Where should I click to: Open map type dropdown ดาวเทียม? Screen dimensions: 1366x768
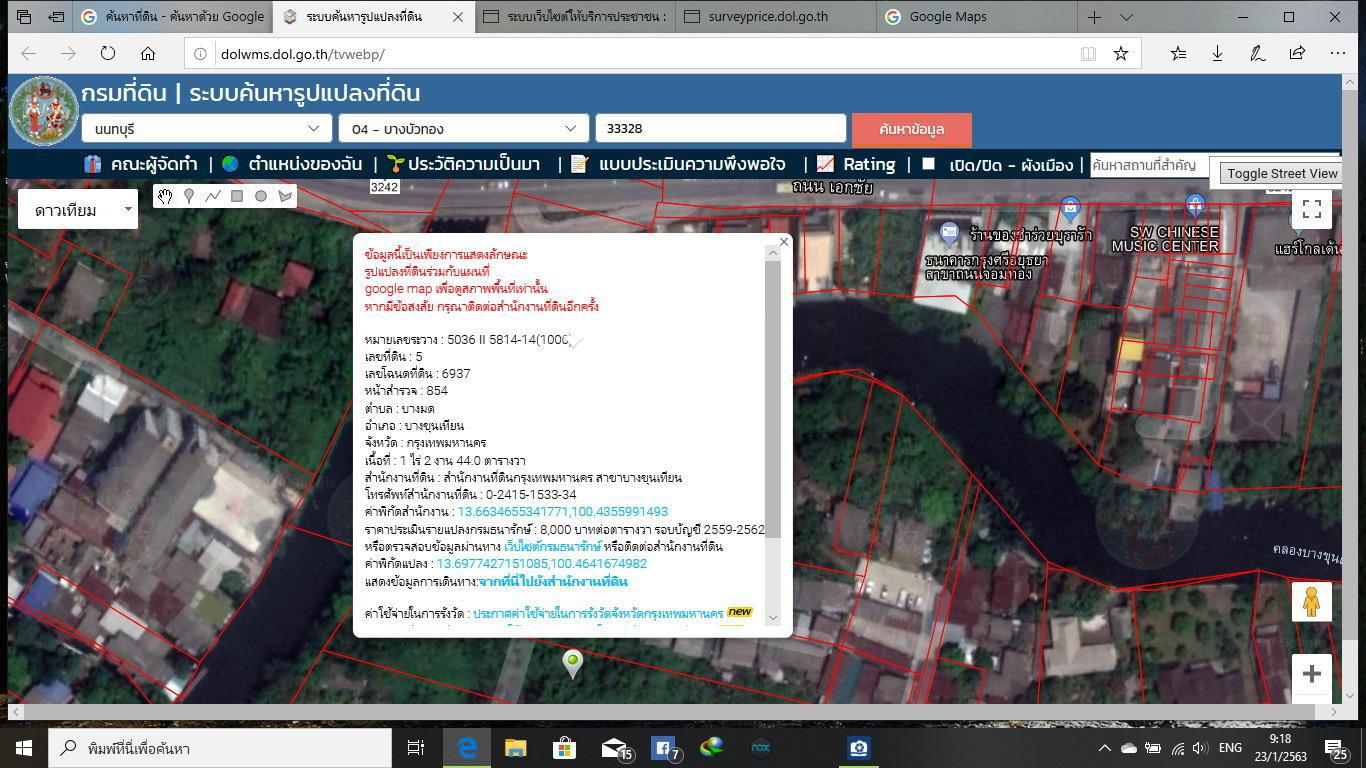pos(78,210)
